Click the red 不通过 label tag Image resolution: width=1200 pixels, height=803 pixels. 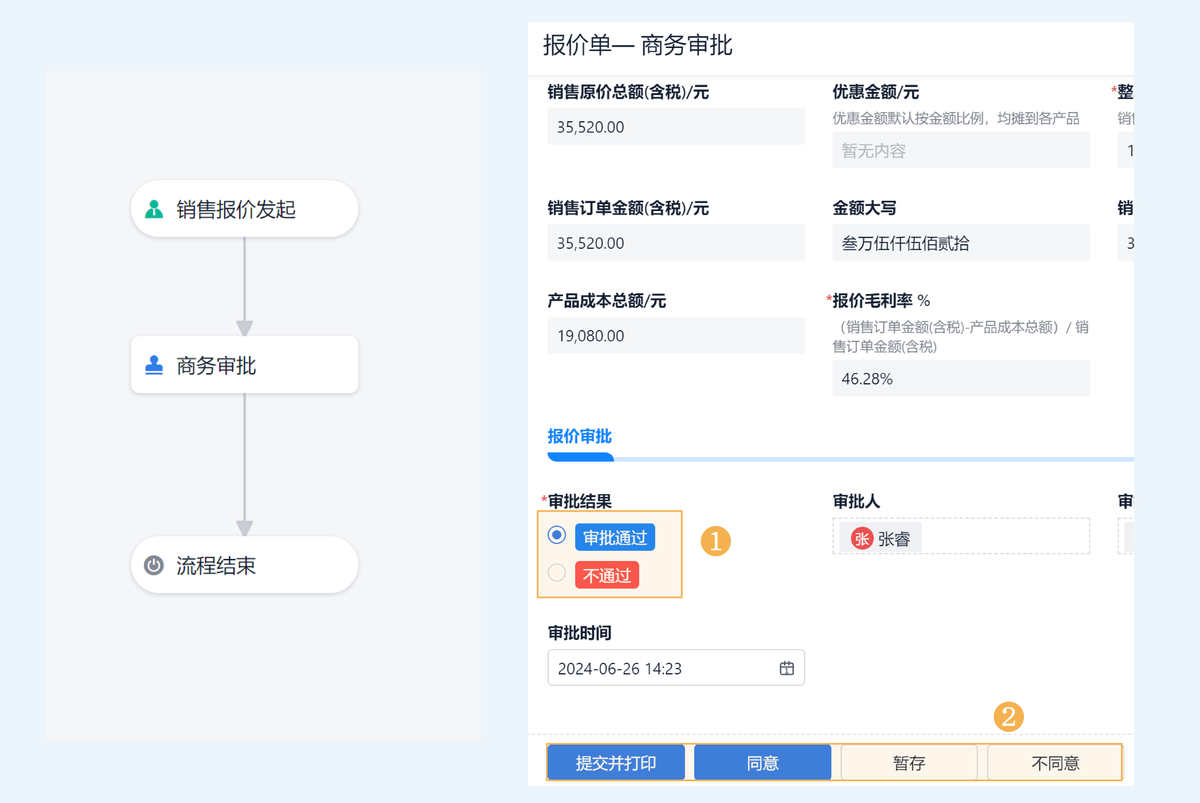coord(607,575)
